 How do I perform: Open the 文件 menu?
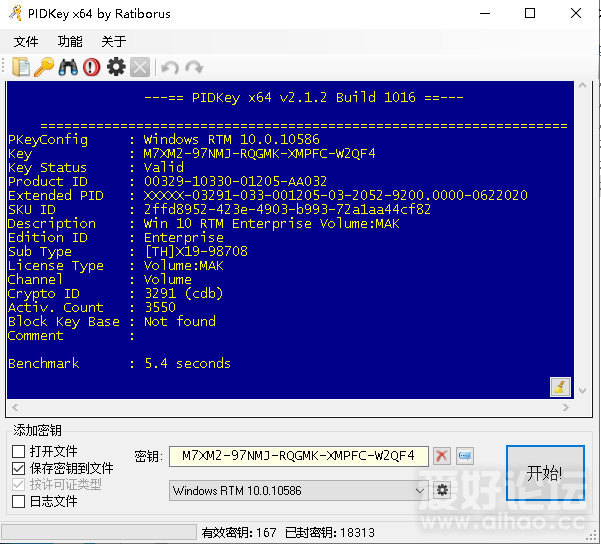(x=26, y=41)
